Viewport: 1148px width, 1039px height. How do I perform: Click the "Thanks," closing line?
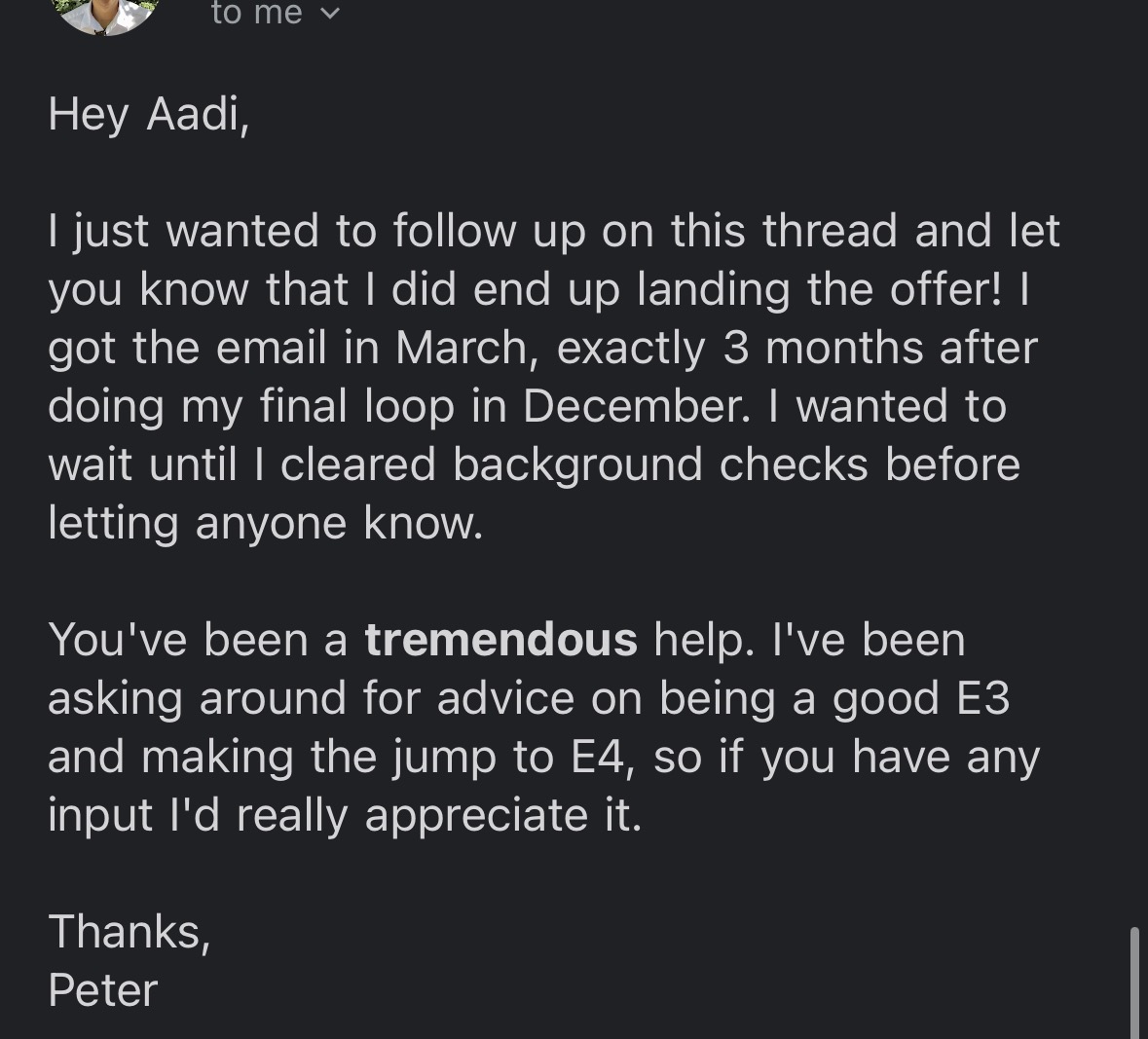tap(129, 932)
